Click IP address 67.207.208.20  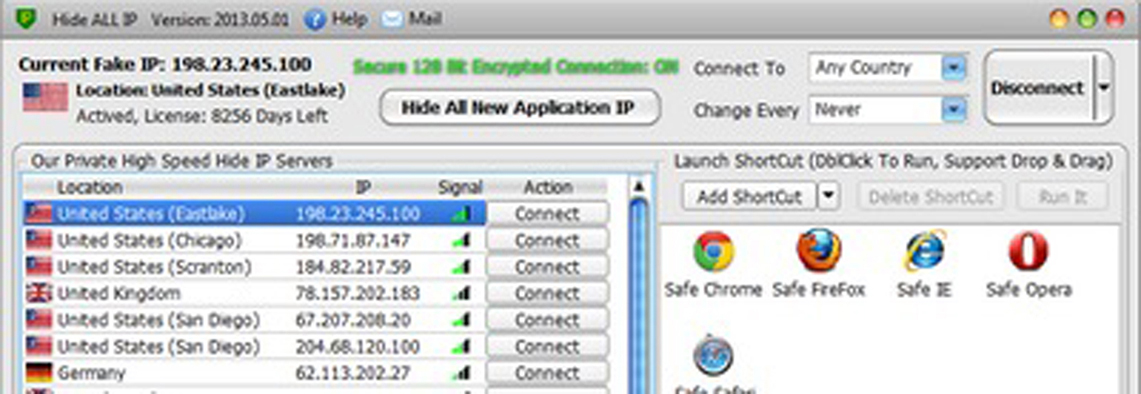point(353,320)
